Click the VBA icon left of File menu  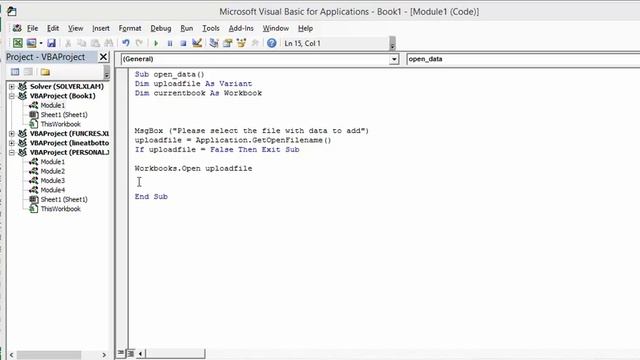point(17,28)
